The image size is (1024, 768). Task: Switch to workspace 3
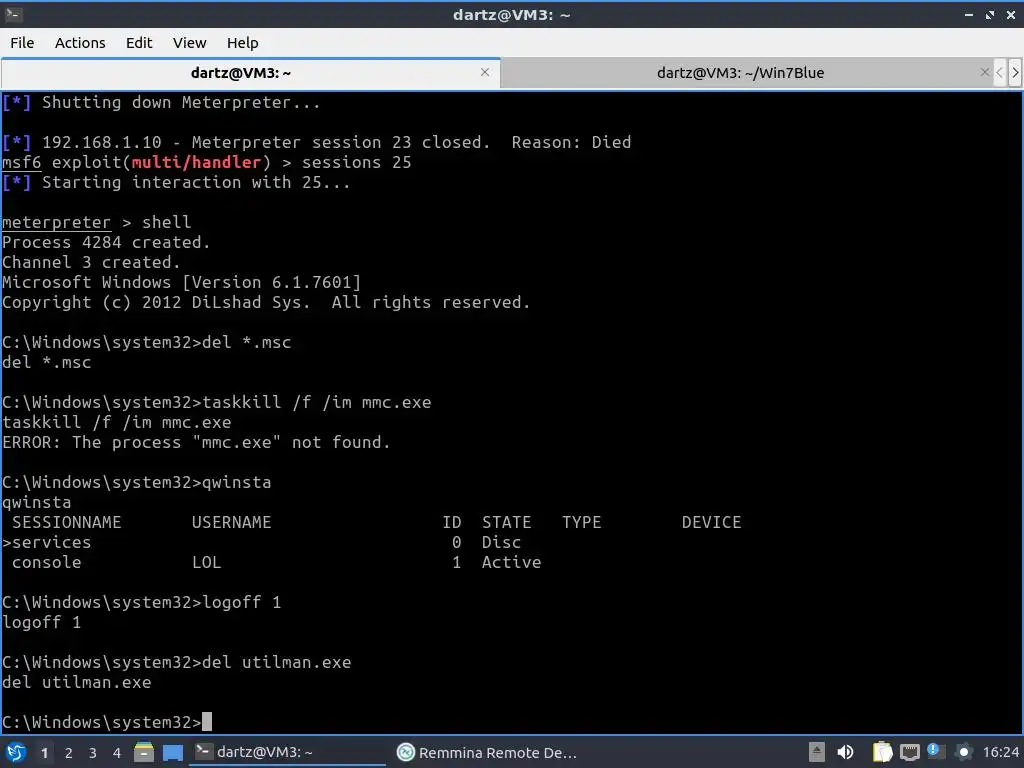pyautogui.click(x=93, y=753)
